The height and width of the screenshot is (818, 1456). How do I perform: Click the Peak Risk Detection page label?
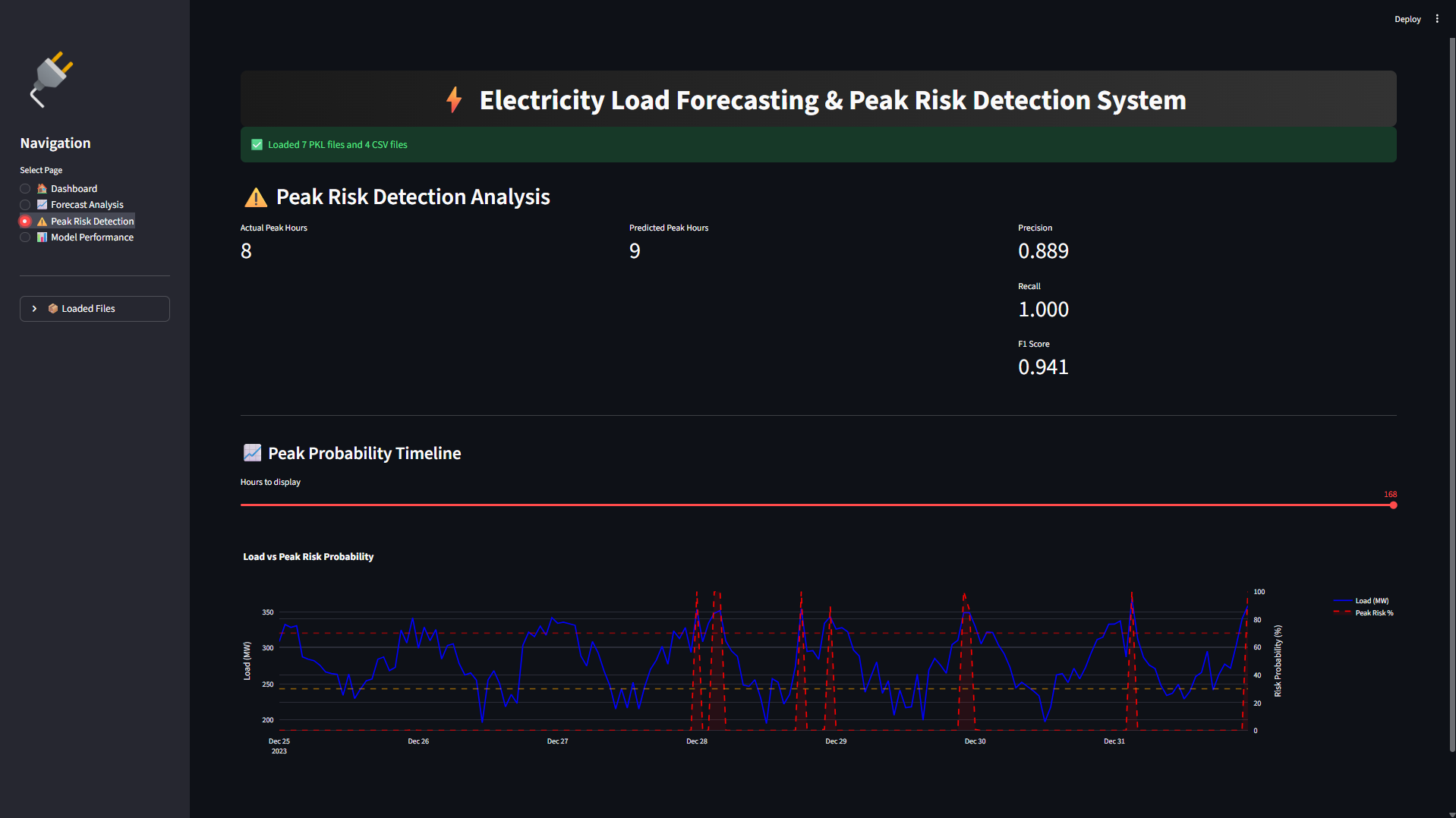pyautogui.click(x=92, y=222)
